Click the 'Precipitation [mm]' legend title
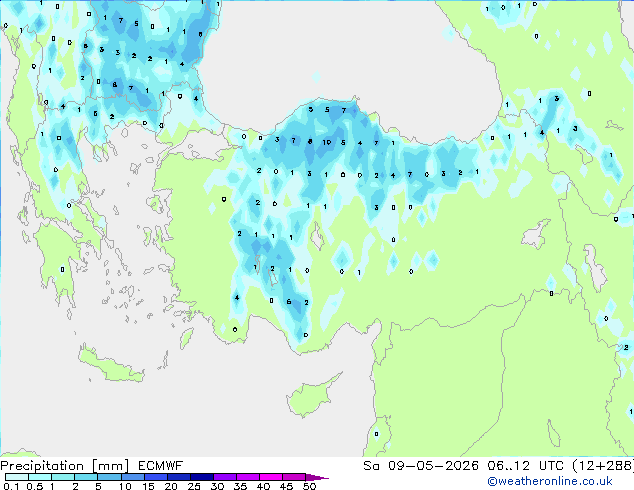Screen dimensions: 634x490 (65, 466)
